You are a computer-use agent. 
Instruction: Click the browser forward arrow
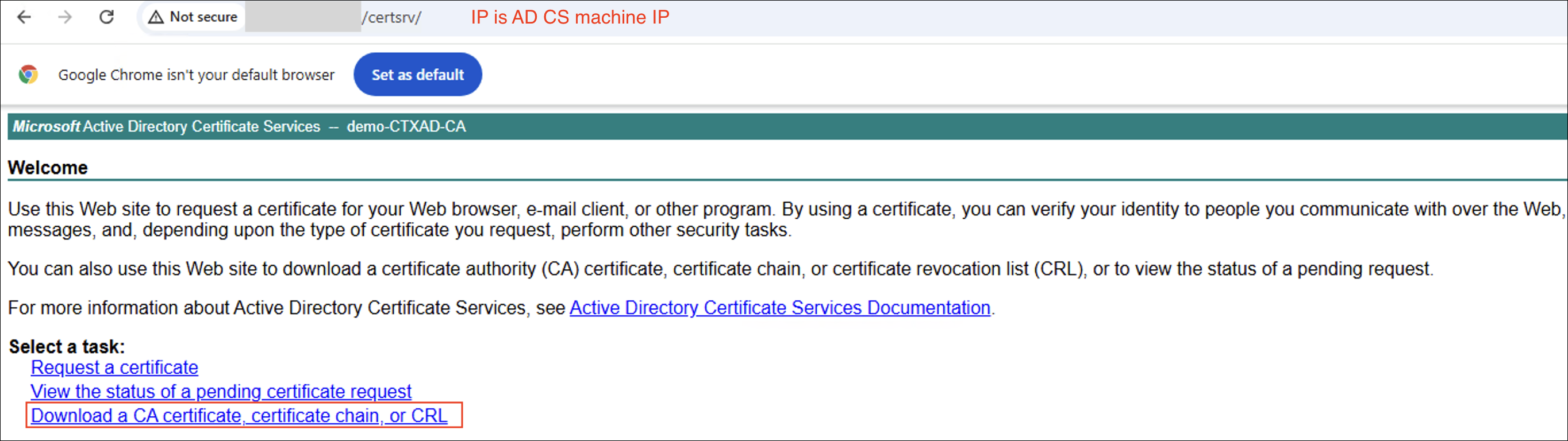coord(65,17)
